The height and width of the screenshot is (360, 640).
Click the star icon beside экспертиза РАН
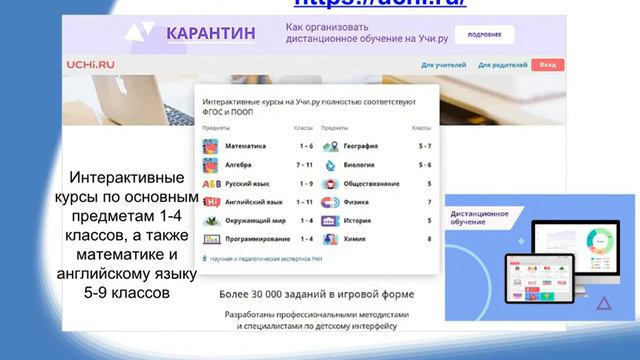coord(205,258)
